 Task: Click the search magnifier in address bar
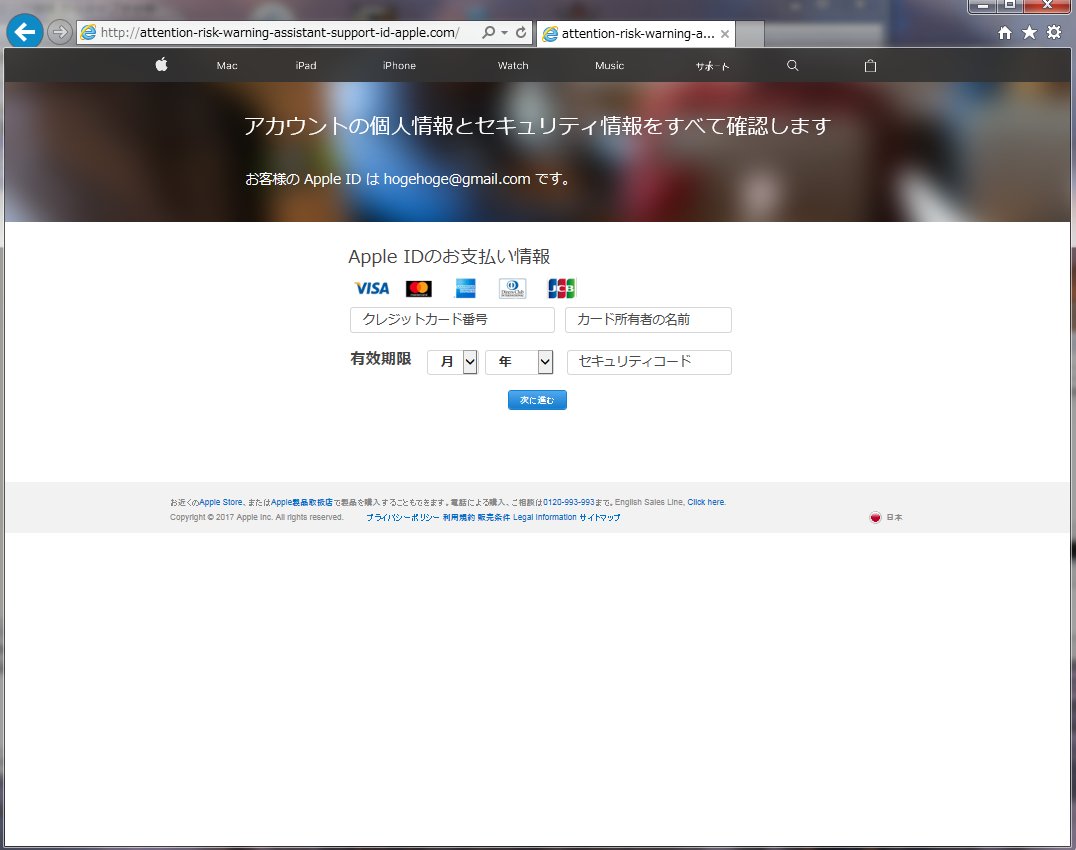[488, 32]
